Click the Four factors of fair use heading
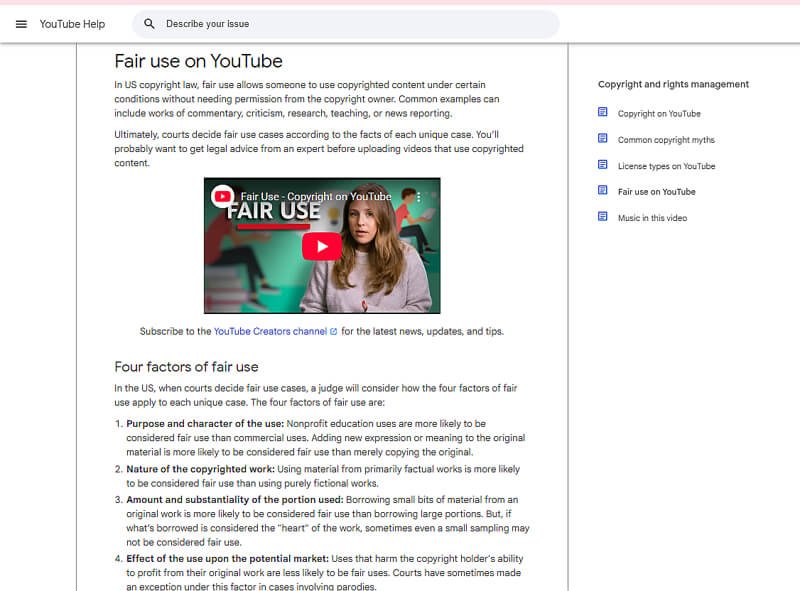The height and width of the screenshot is (591, 800). pyautogui.click(x=186, y=367)
